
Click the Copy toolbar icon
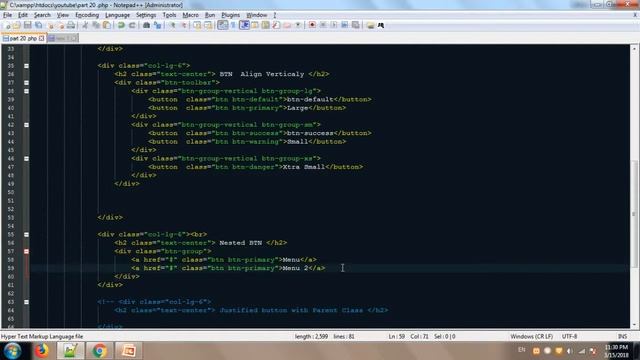point(96,25)
